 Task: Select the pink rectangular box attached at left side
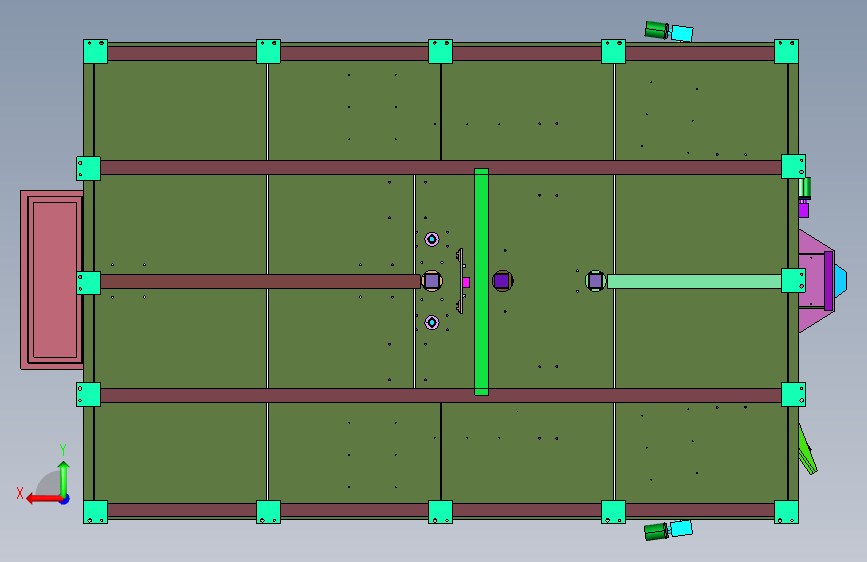pyautogui.click(x=52, y=280)
